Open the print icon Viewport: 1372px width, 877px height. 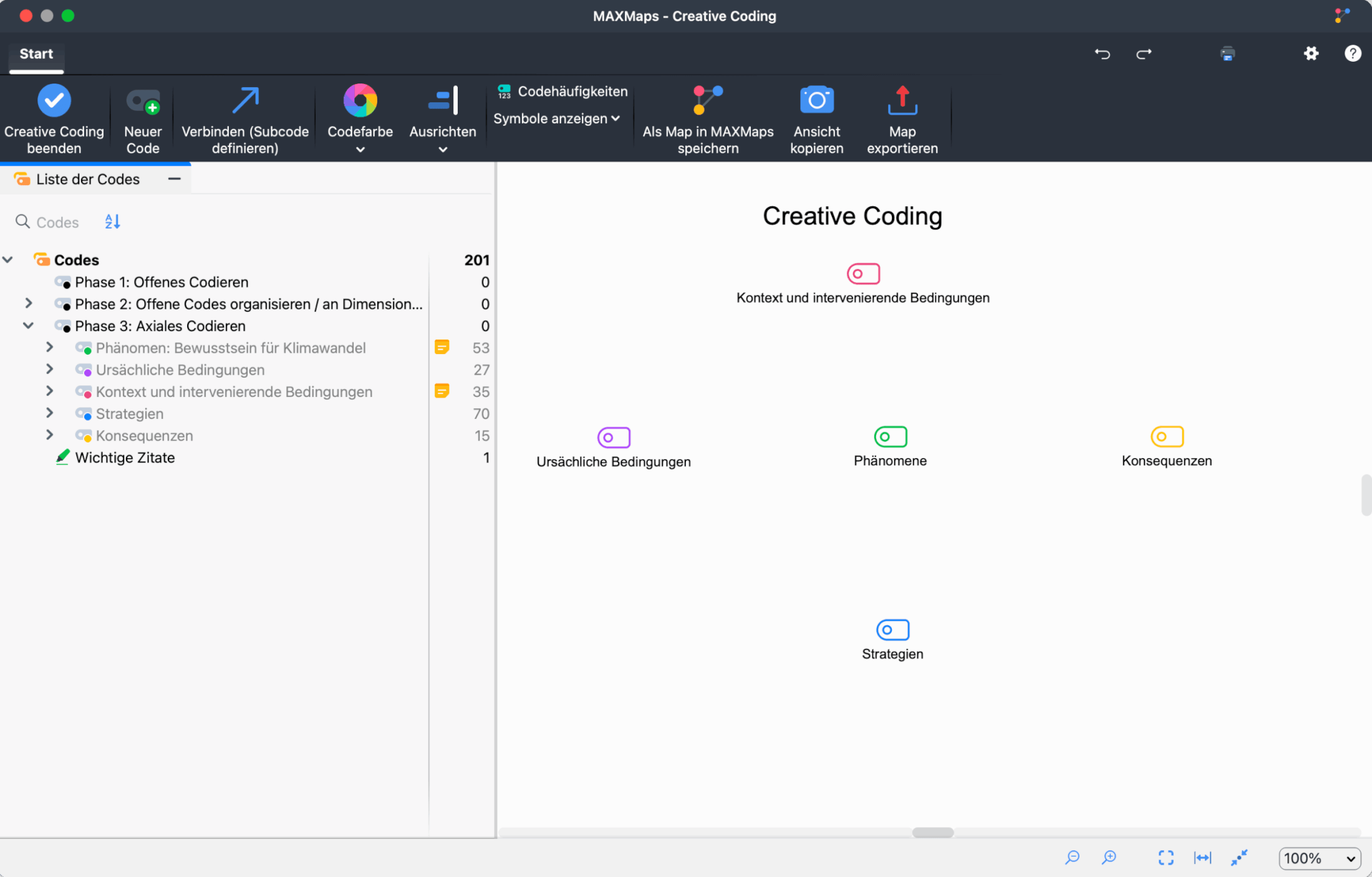[1227, 54]
